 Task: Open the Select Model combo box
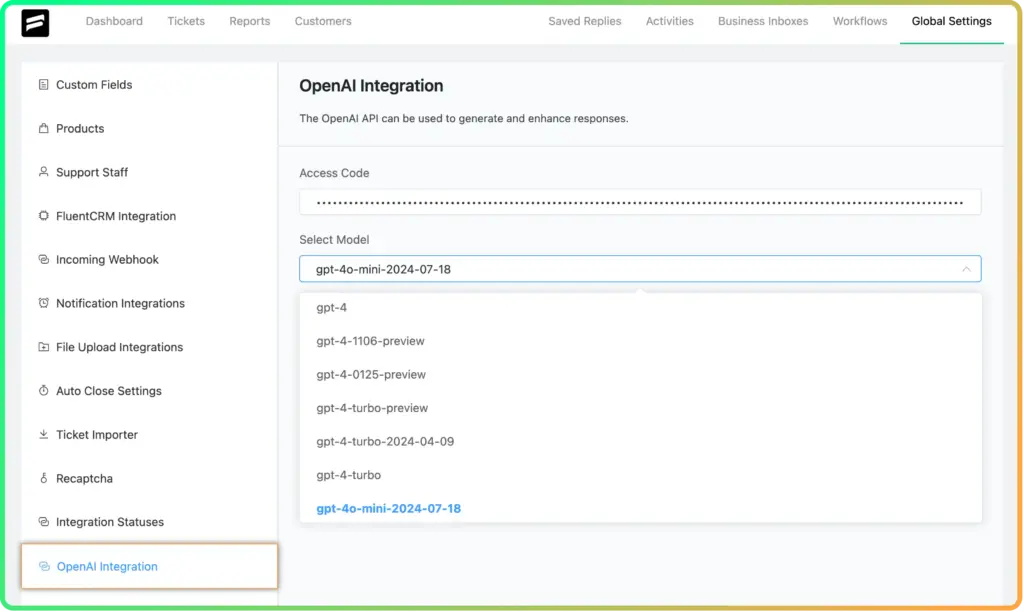(640, 269)
